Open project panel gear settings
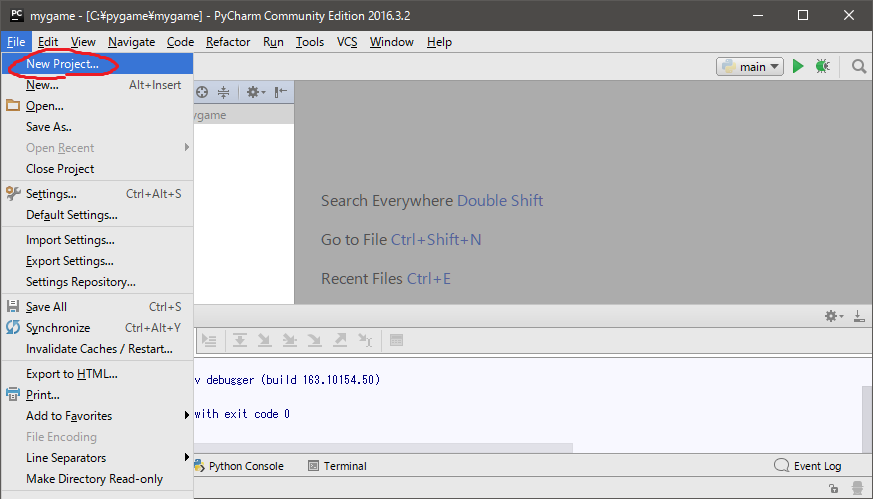Viewport: 873px width, 499px height. click(x=256, y=92)
